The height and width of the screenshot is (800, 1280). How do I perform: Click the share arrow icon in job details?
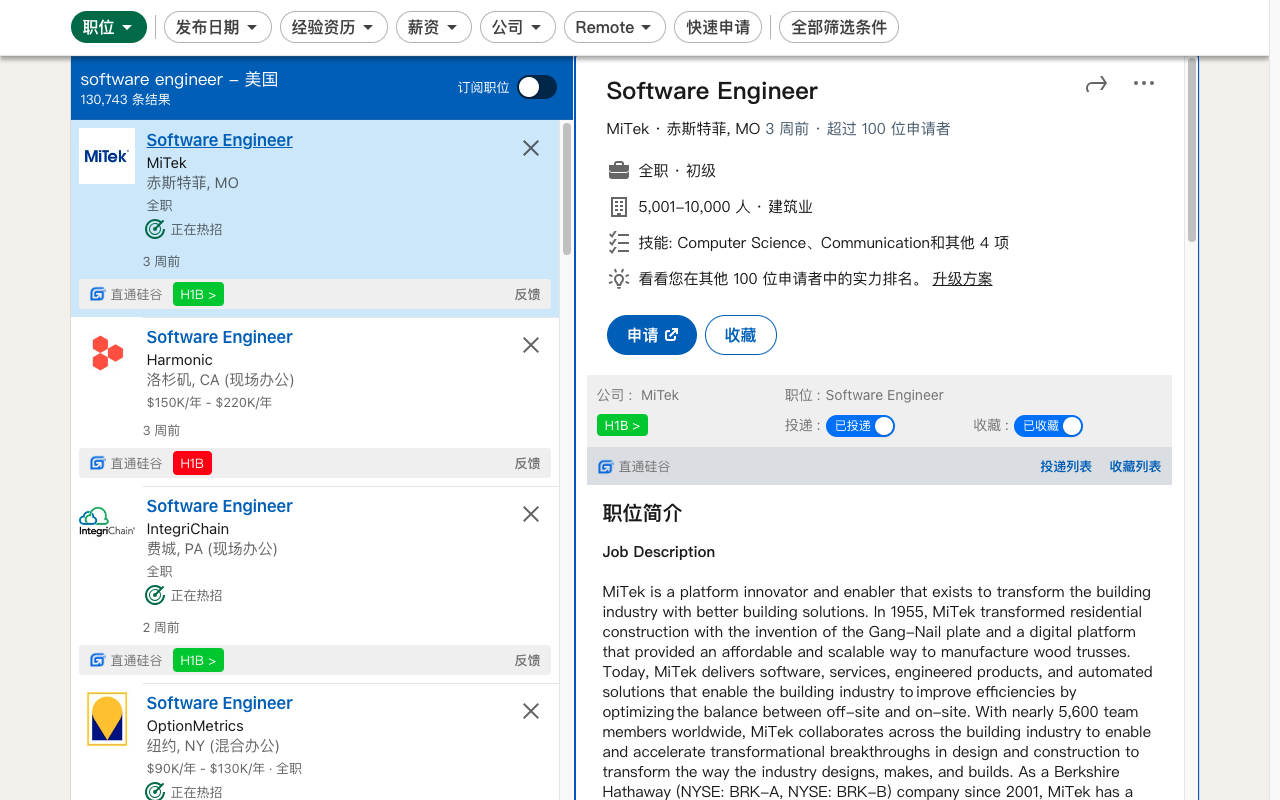[1096, 84]
